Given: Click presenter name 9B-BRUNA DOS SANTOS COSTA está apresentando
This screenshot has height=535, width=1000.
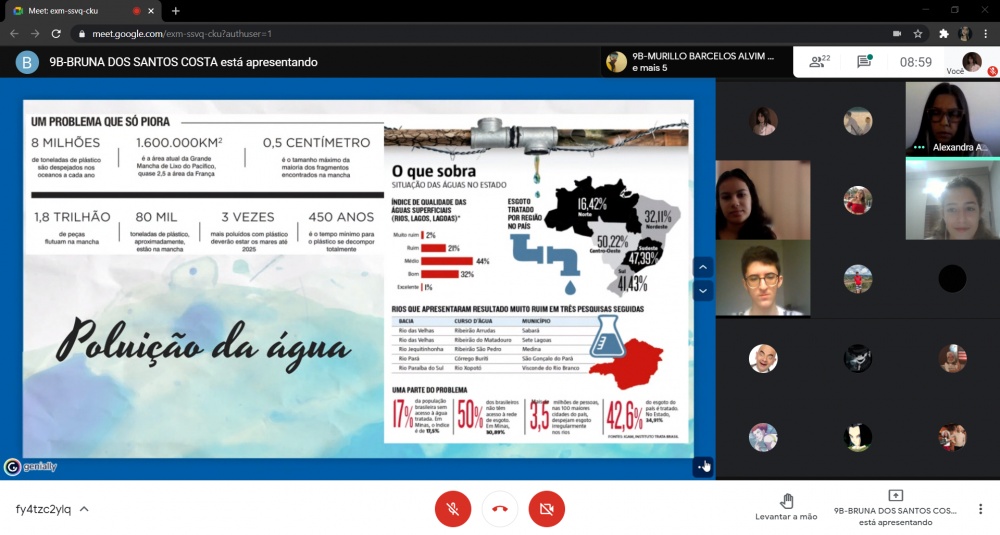Looking at the screenshot, I should tap(184, 62).
